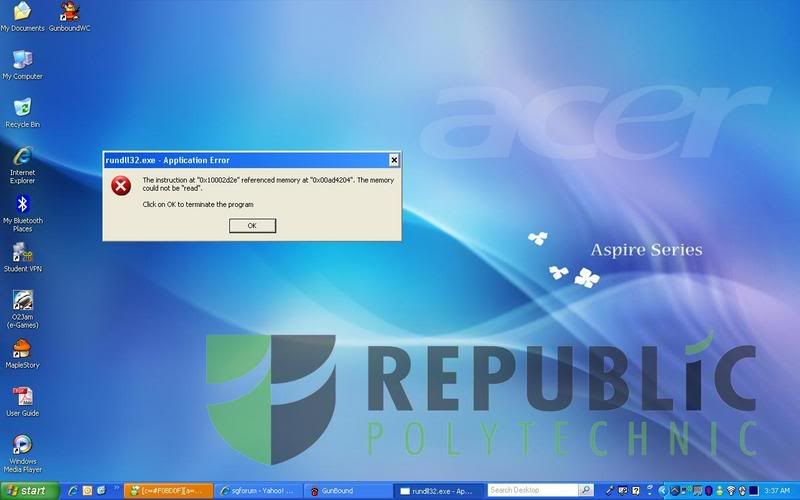Image resolution: width=800 pixels, height=500 pixels.
Task: Open the My Documents desktop icon
Action: point(22,13)
